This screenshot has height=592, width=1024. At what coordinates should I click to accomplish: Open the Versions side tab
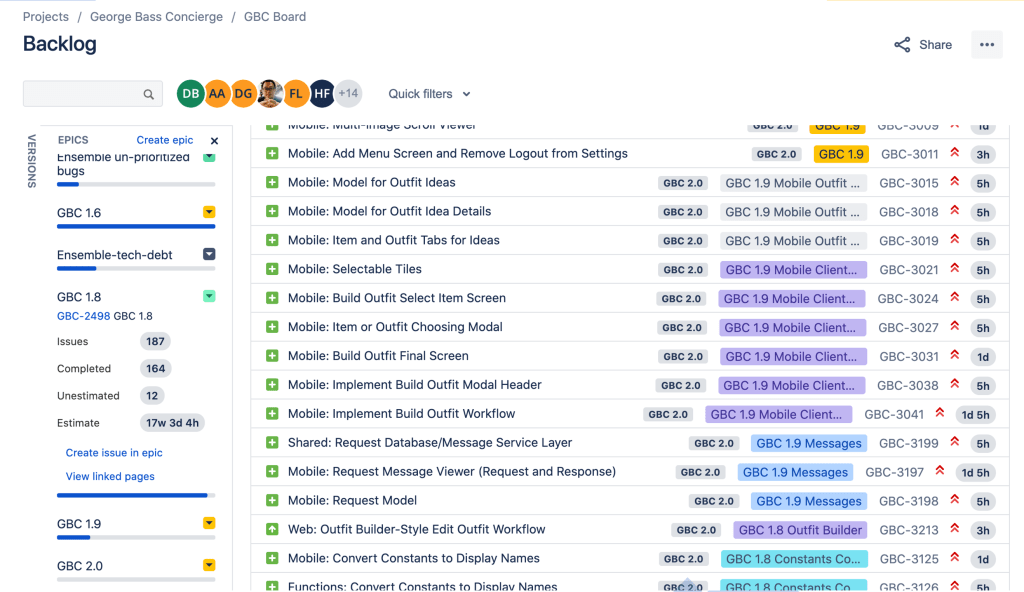tap(31, 161)
